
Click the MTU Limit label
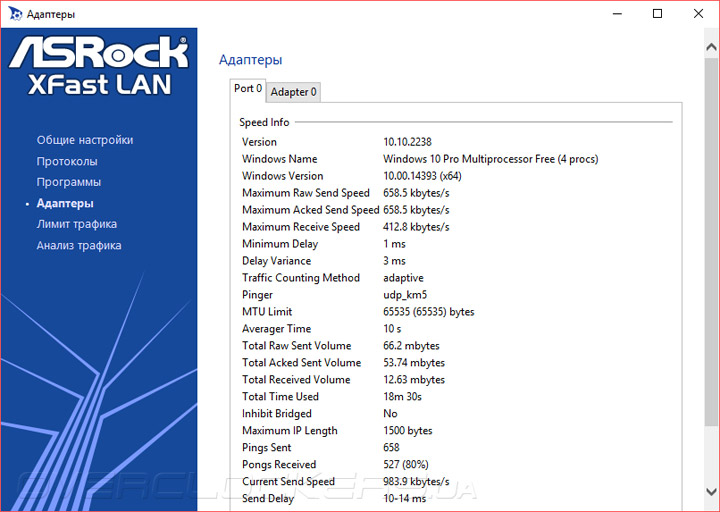pos(267,312)
